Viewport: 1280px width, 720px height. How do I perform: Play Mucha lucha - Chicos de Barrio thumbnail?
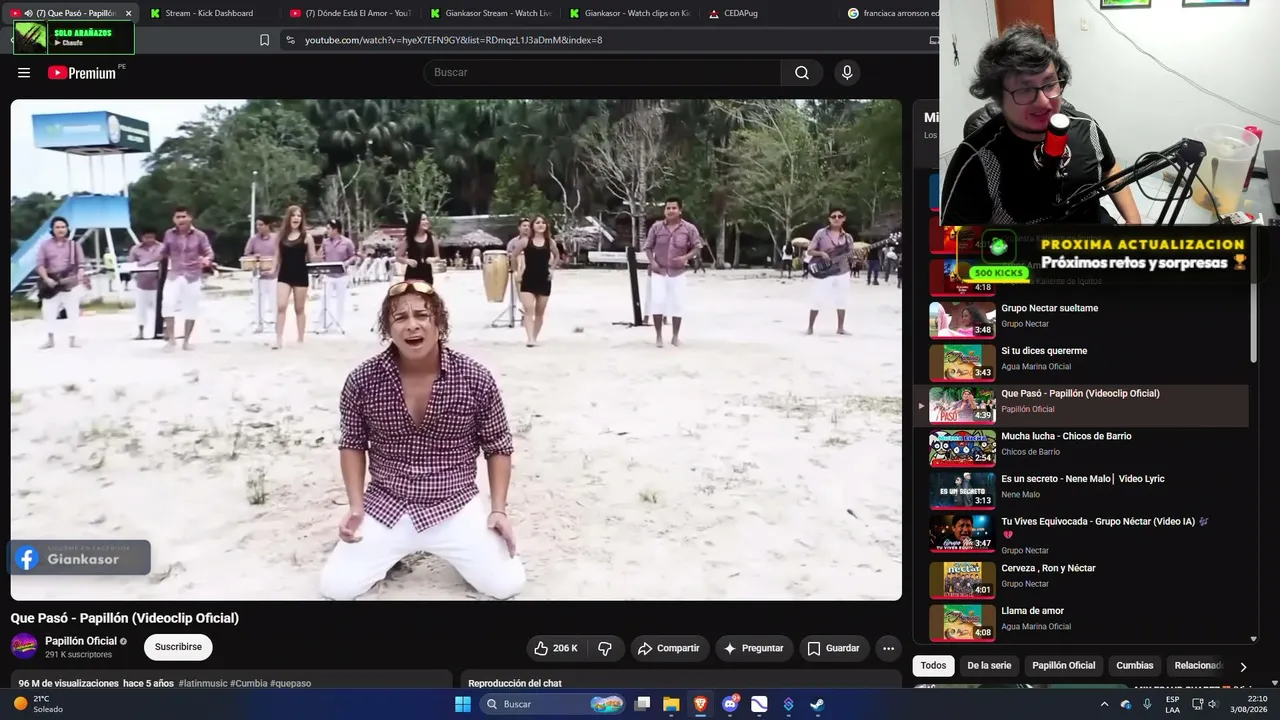[x=962, y=448]
